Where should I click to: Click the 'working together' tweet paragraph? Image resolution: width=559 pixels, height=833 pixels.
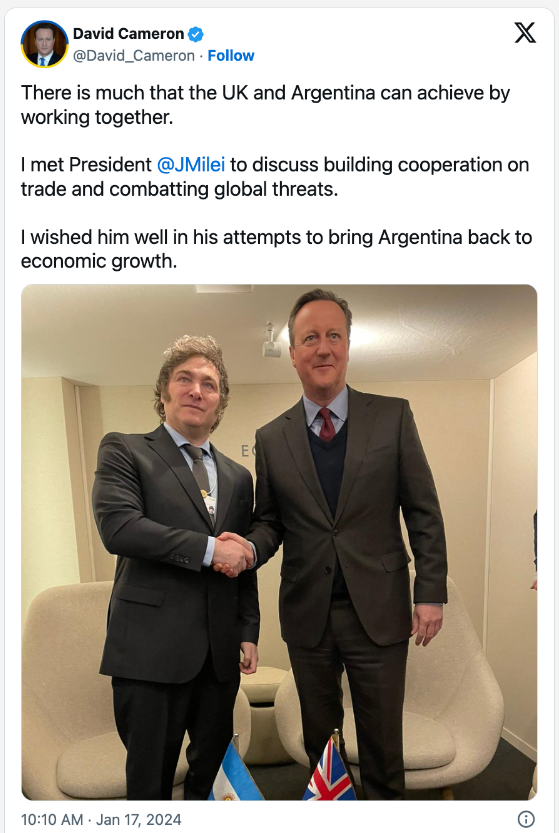pos(265,105)
